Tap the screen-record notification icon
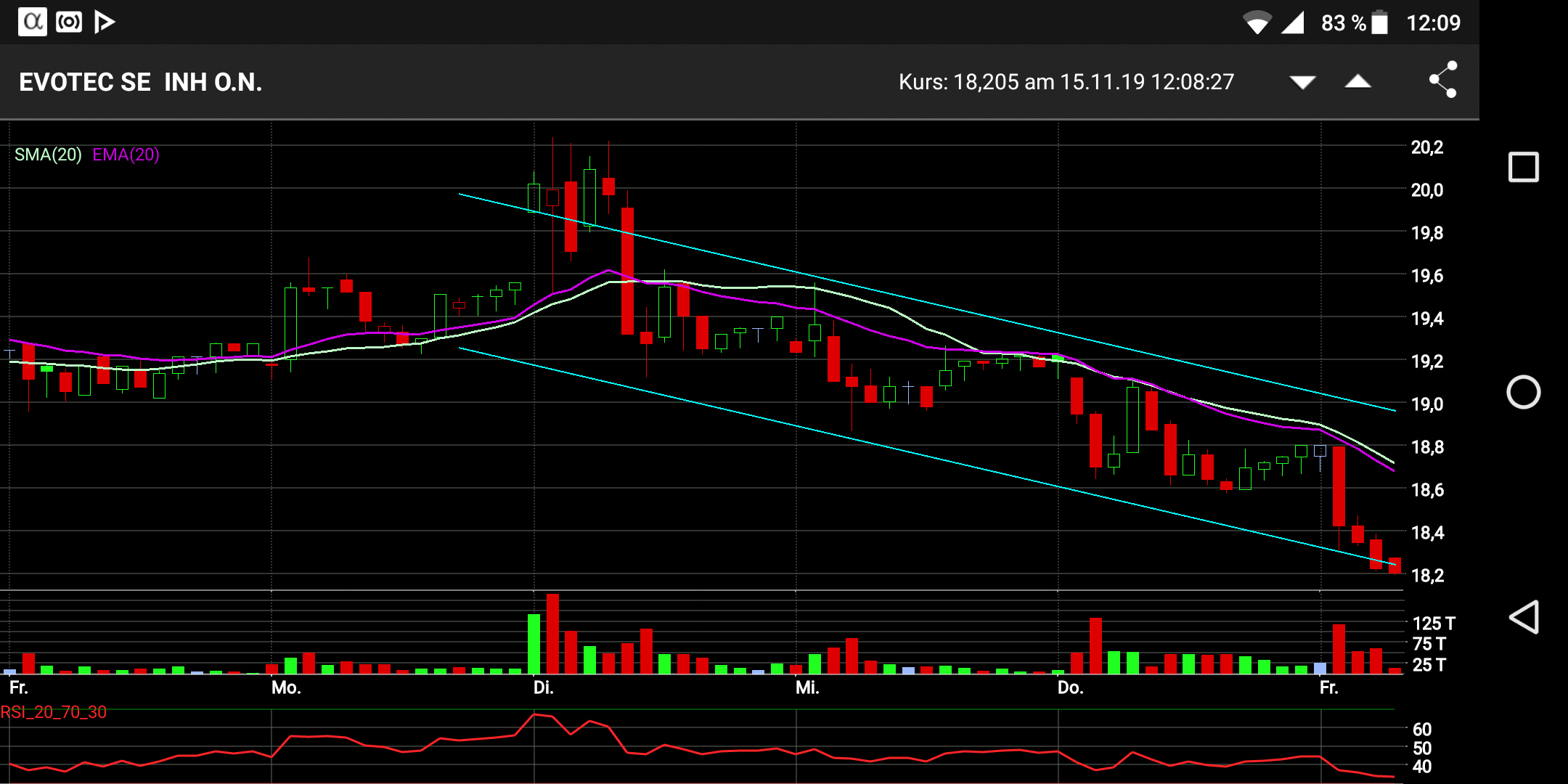This screenshot has height=784, width=1568. click(x=69, y=22)
